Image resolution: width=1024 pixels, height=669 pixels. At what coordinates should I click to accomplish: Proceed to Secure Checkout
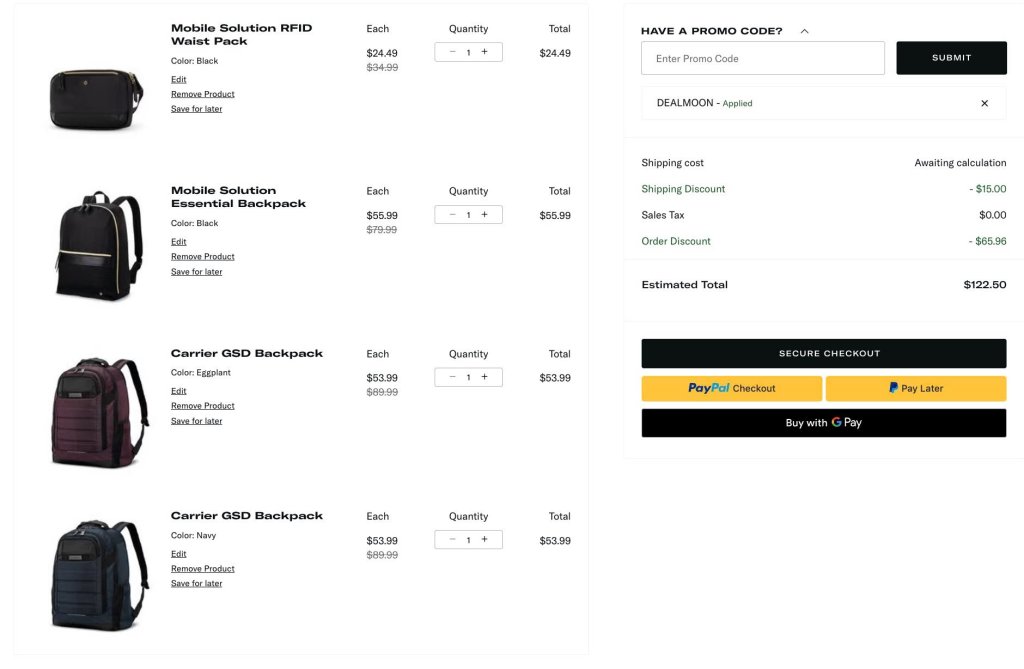tap(823, 353)
